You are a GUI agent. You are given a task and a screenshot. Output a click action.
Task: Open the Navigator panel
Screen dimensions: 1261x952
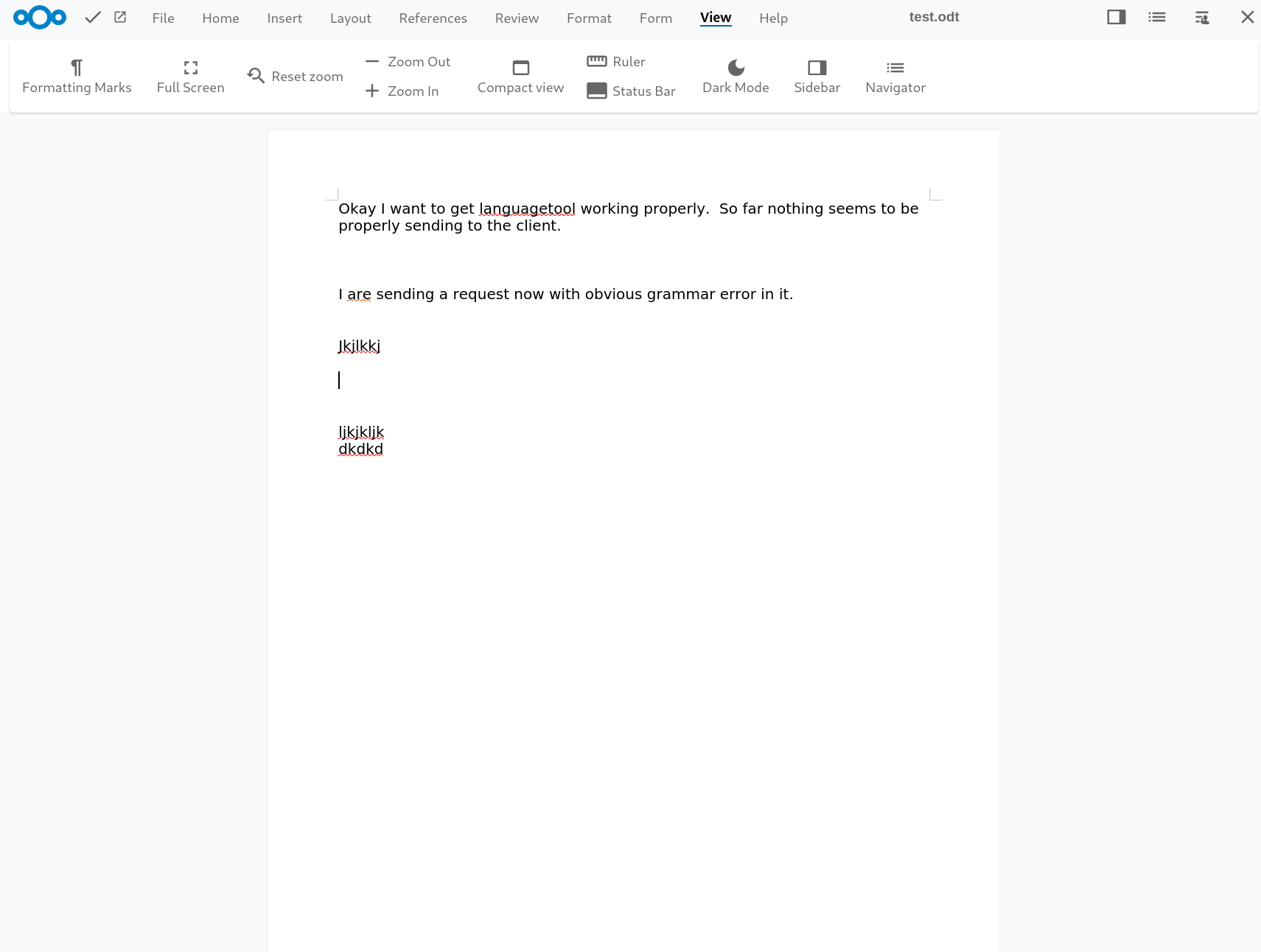pyautogui.click(x=895, y=76)
